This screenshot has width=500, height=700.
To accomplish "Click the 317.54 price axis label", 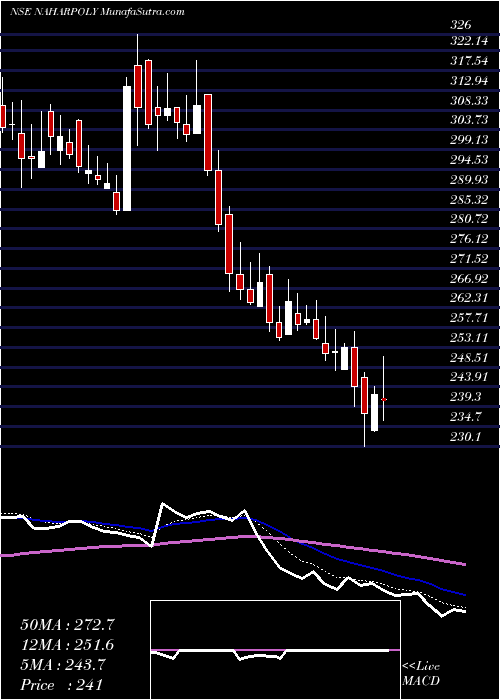I will [x=469, y=62].
